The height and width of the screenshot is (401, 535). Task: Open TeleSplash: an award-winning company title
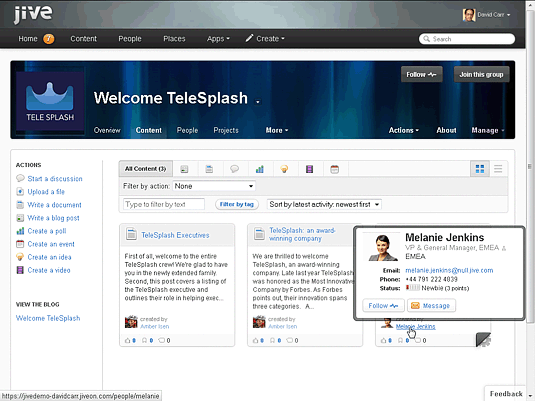[302, 234]
